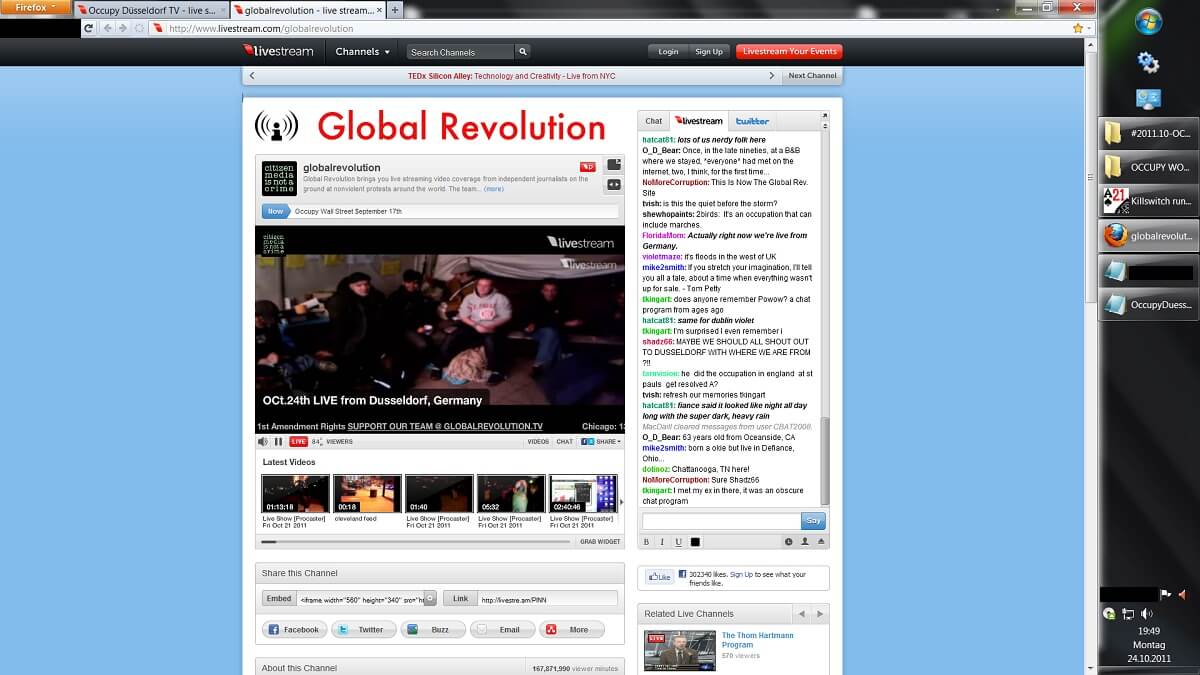Switch to the Twitter chat tab

point(752,121)
